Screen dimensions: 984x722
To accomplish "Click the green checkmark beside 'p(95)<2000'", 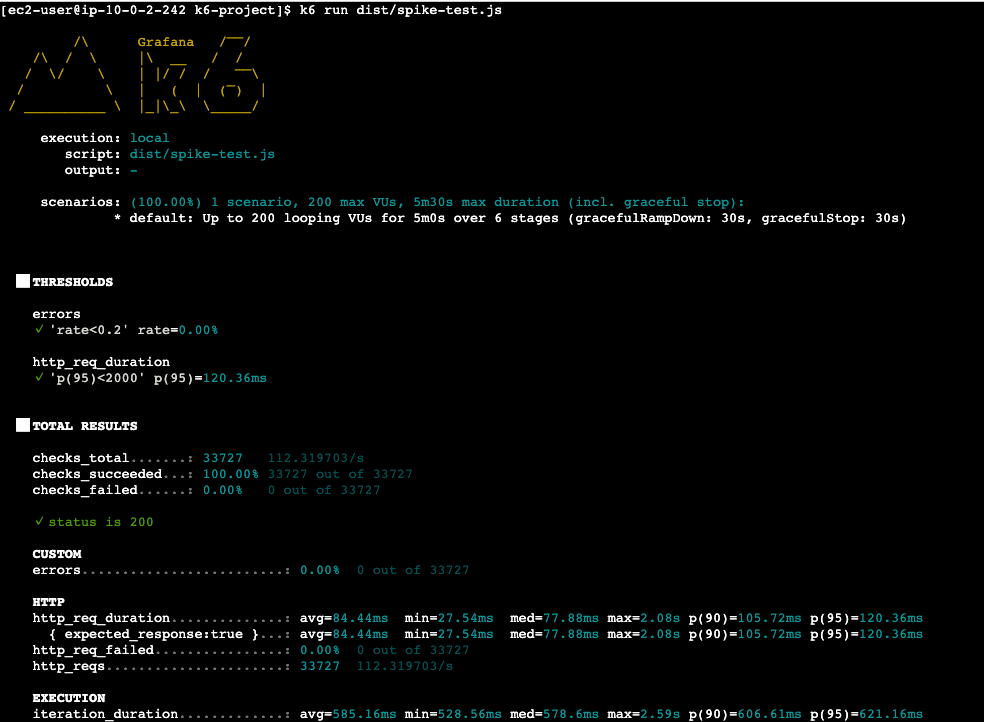I will click(x=39, y=377).
